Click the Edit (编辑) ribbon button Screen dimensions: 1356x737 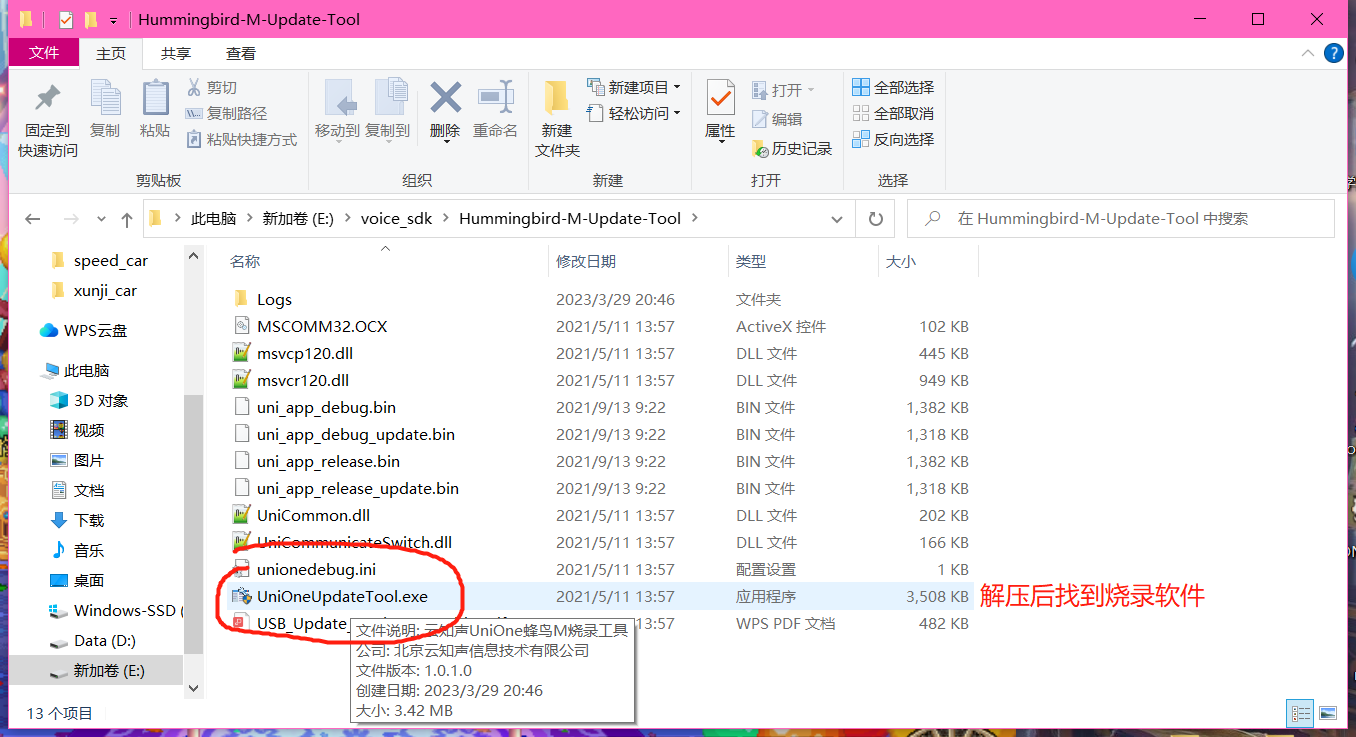777,119
